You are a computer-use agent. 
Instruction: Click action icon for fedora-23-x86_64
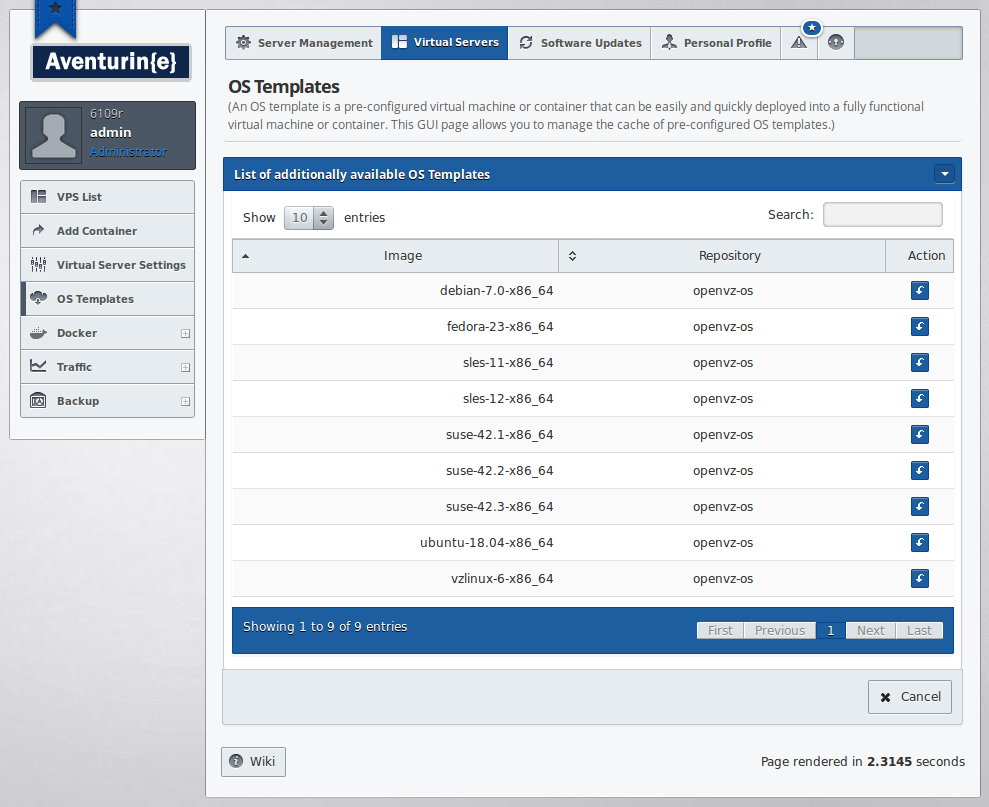click(920, 327)
